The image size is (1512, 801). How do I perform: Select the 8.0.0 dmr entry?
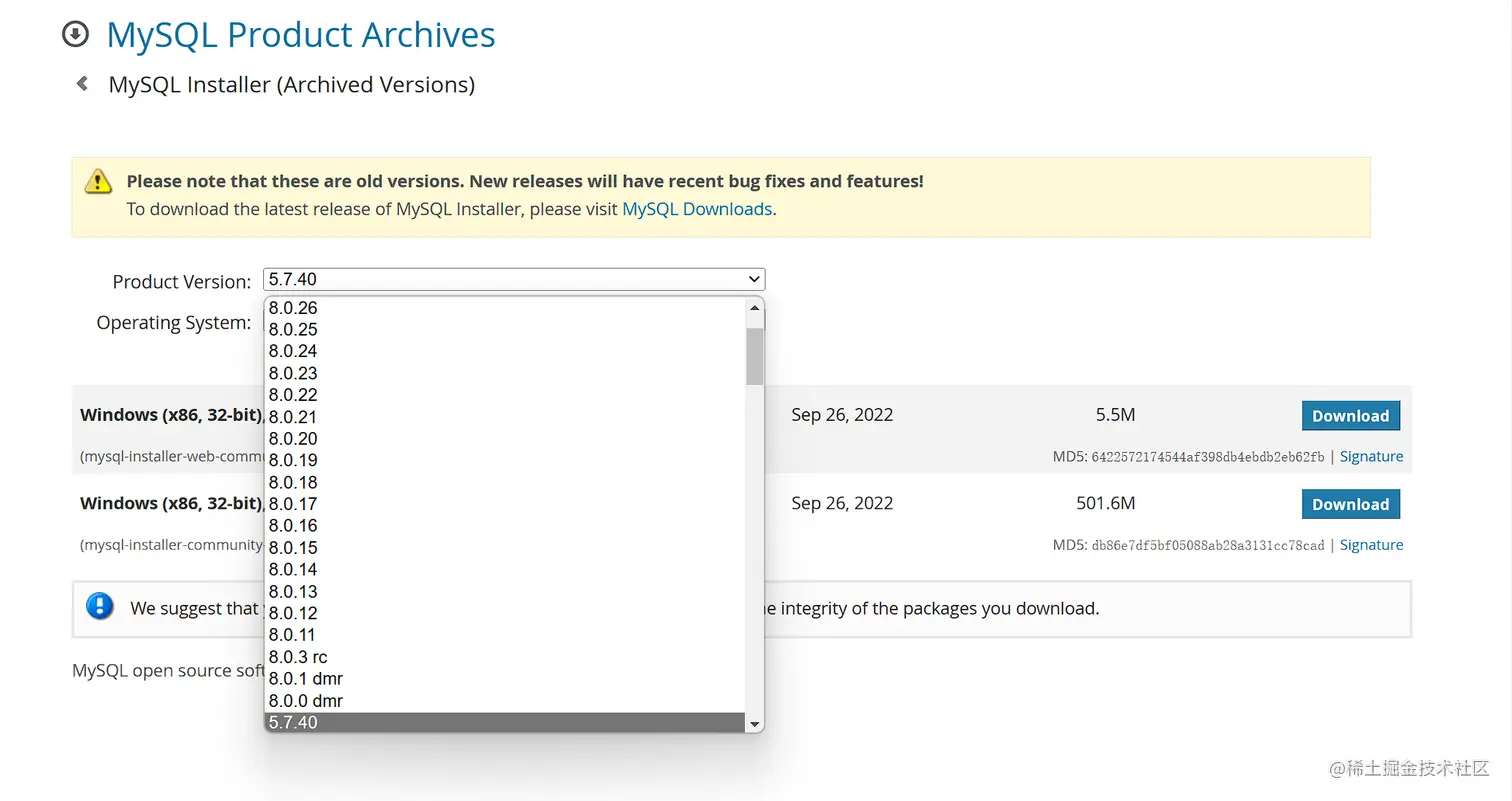click(505, 701)
